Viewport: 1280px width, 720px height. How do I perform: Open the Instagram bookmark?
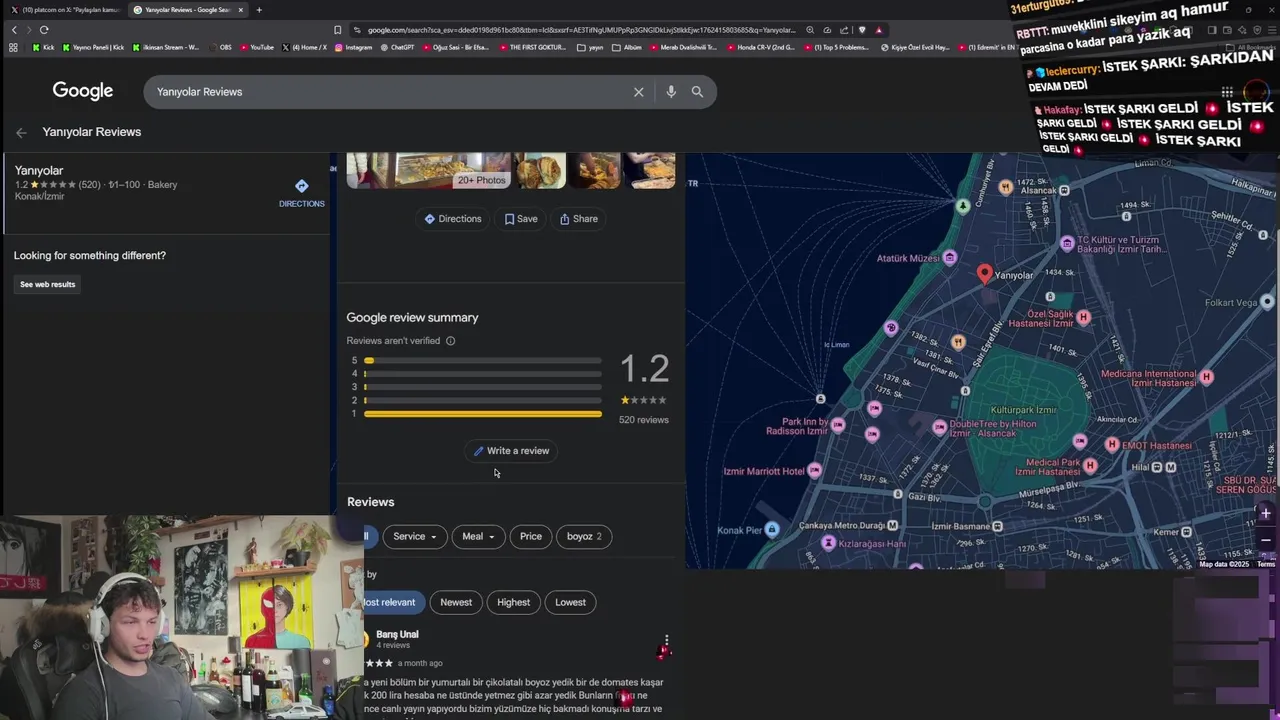[353, 47]
